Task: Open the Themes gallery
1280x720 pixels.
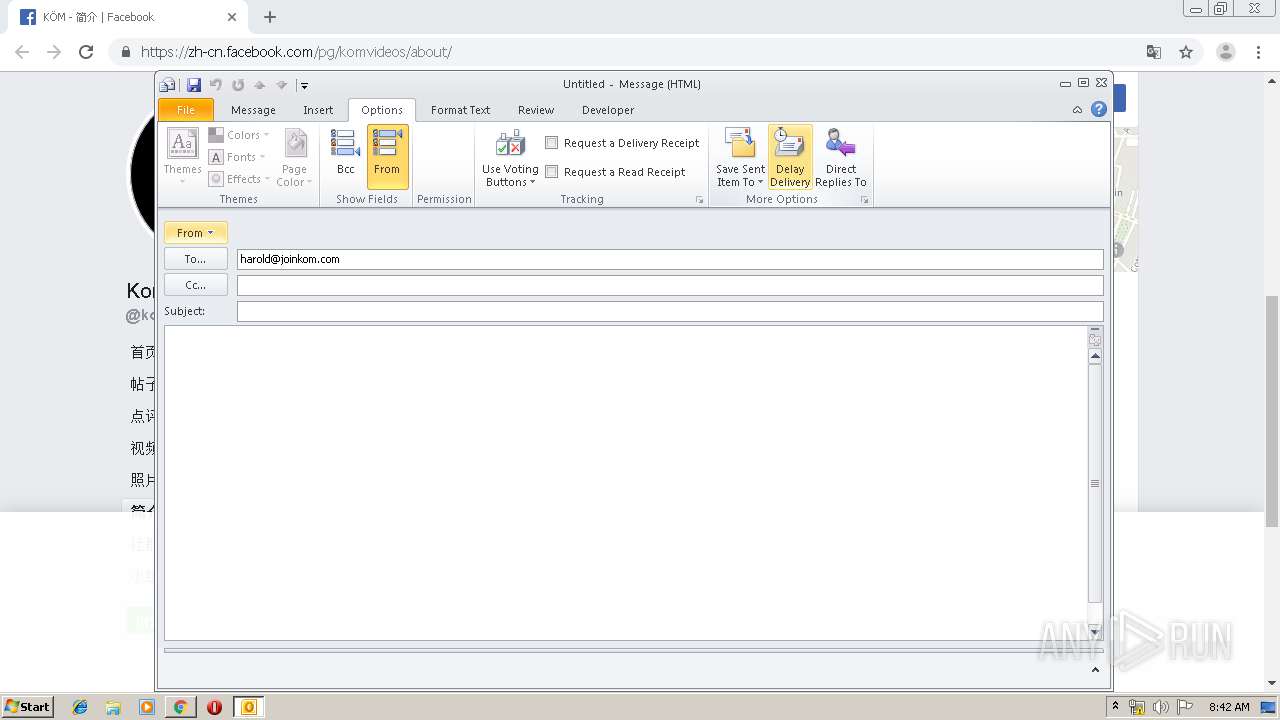Action: [x=182, y=155]
